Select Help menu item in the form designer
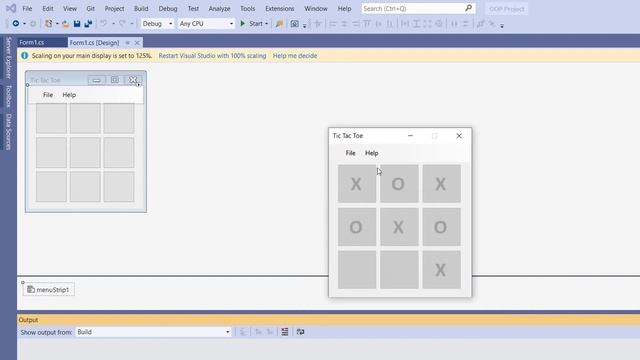The image size is (640, 360). click(69, 95)
